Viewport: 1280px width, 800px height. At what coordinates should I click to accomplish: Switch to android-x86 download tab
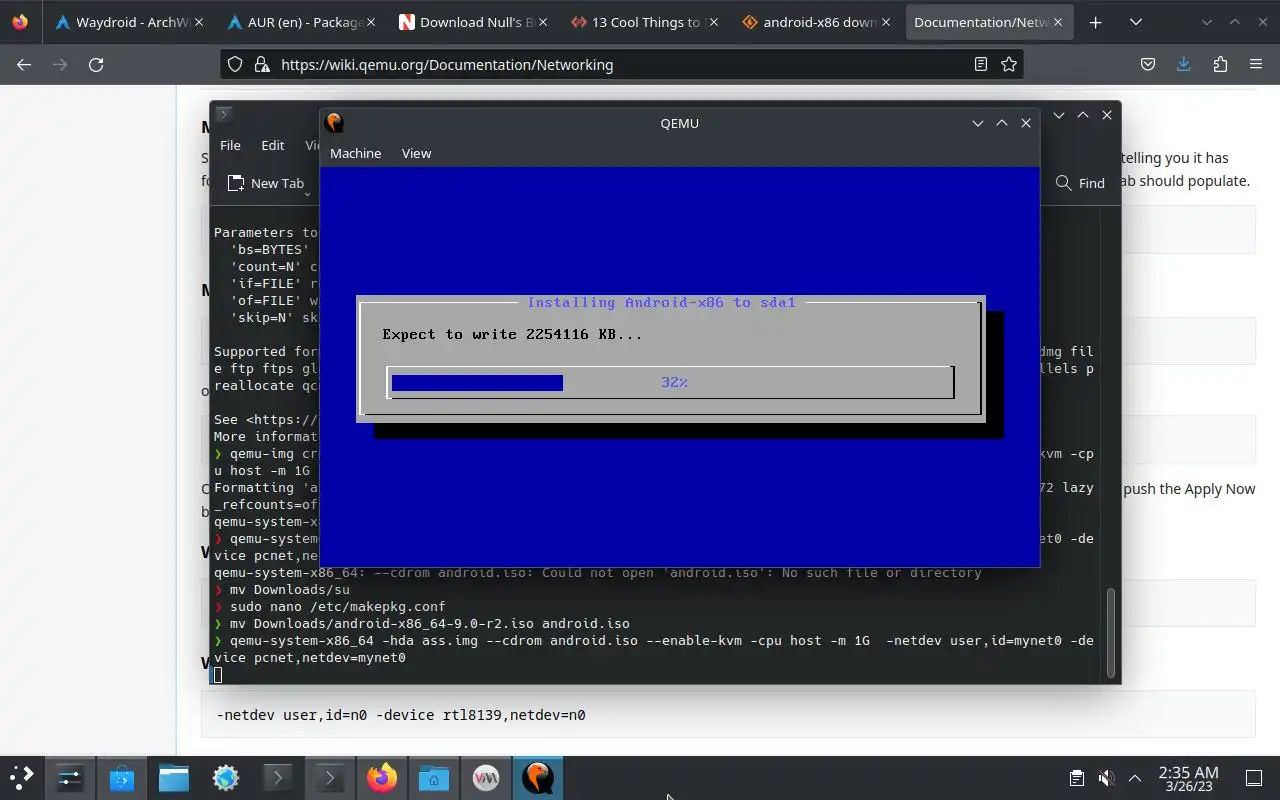pos(815,22)
